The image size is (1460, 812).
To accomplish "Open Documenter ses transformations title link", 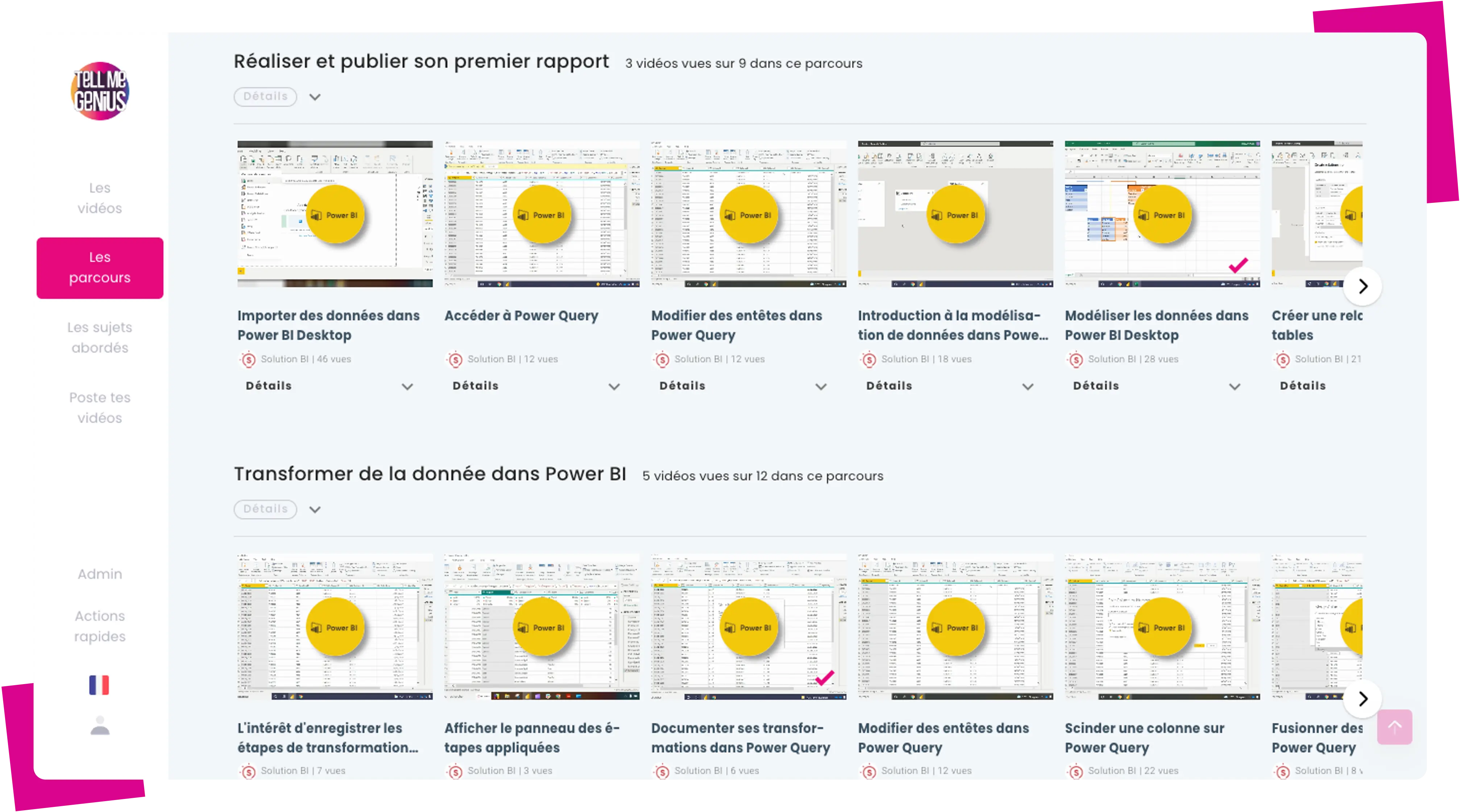I will (741, 738).
